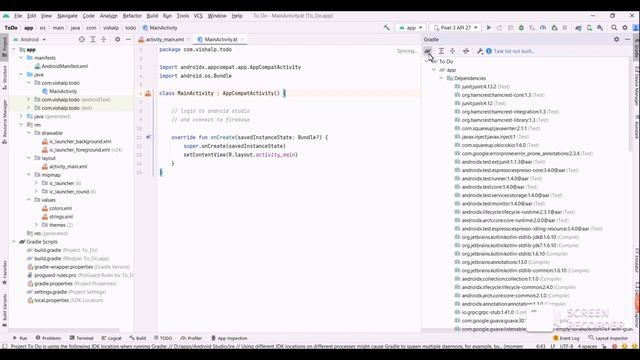This screenshot has height=360, width=640.
Task: Open the Refactor menu
Action: tap(132, 16)
